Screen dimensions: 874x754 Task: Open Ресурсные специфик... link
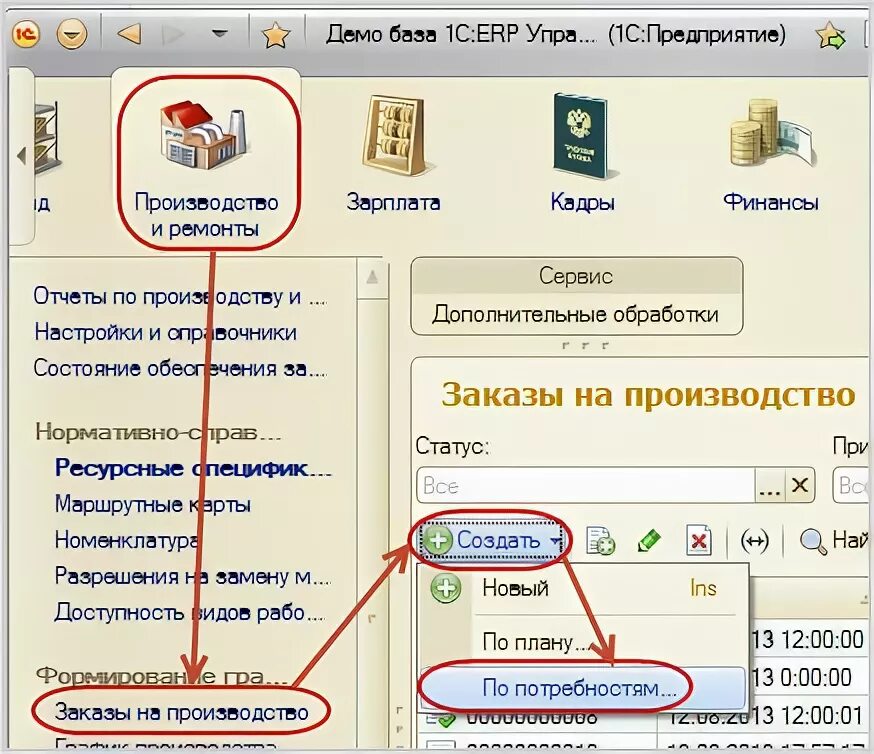[193, 469]
